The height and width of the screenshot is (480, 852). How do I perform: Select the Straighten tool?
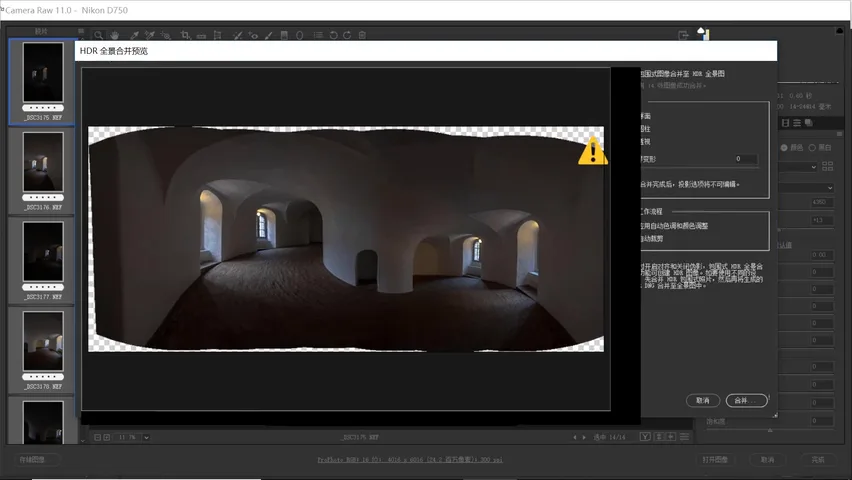[x=201, y=35]
